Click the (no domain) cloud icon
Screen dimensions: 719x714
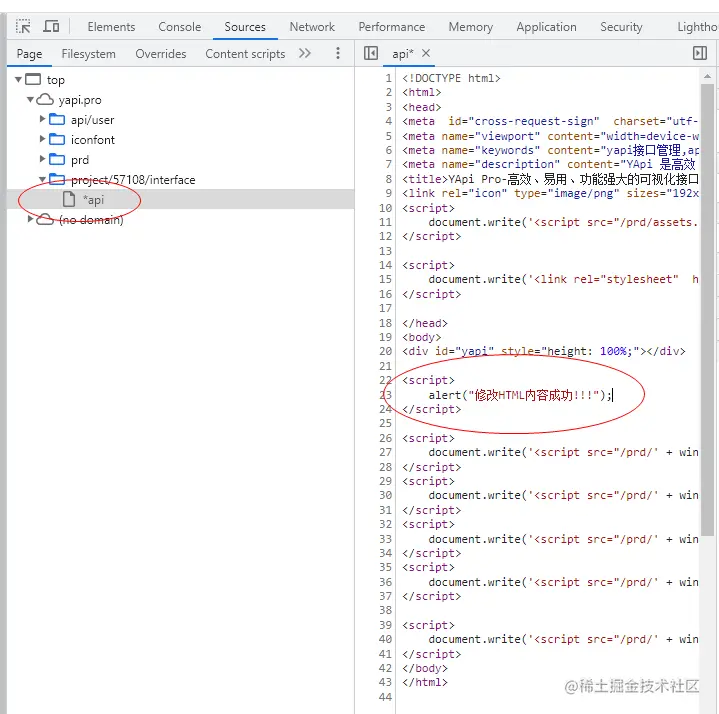[x=45, y=219]
